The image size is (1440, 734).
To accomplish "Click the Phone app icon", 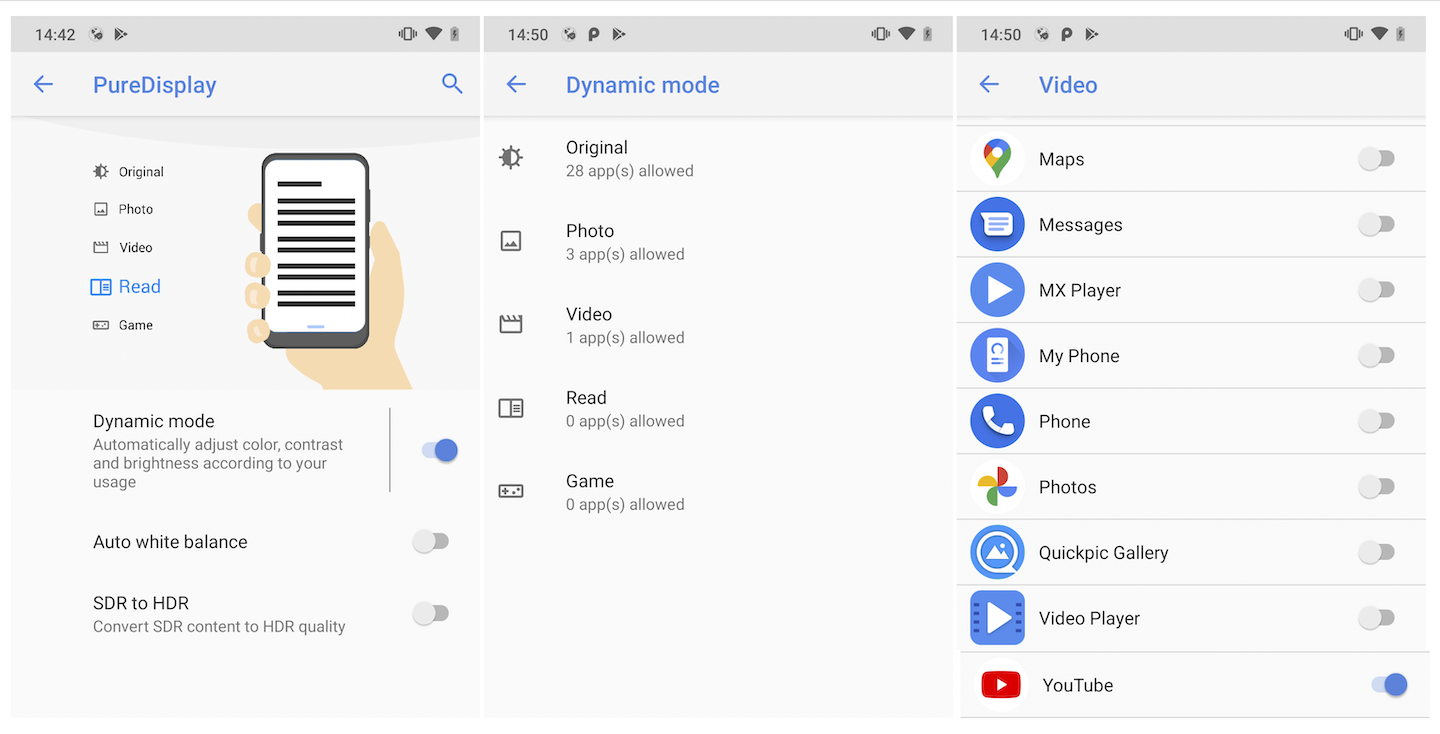I will coord(997,421).
